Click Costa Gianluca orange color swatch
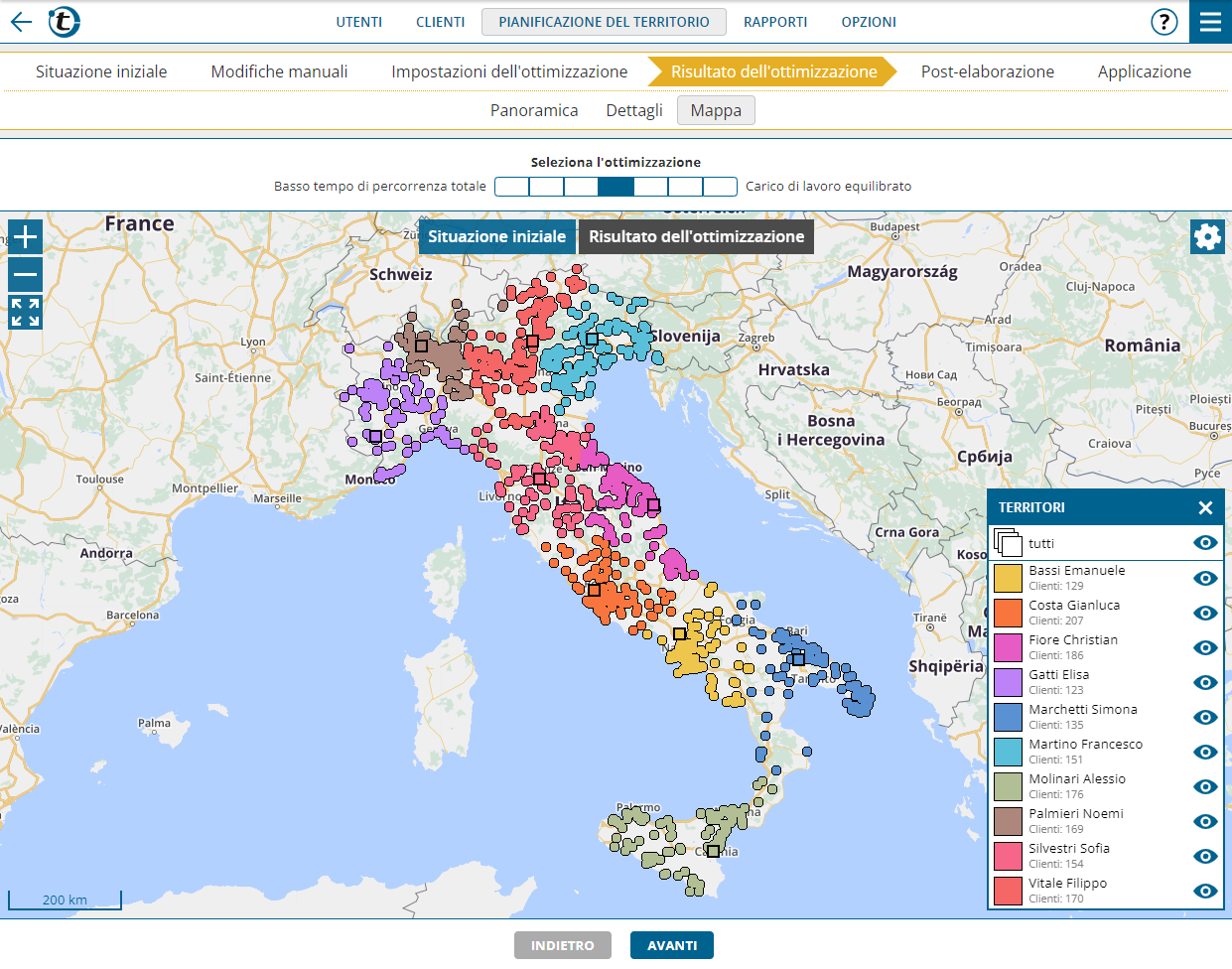This screenshot has width=1232, height=969. (x=1008, y=613)
